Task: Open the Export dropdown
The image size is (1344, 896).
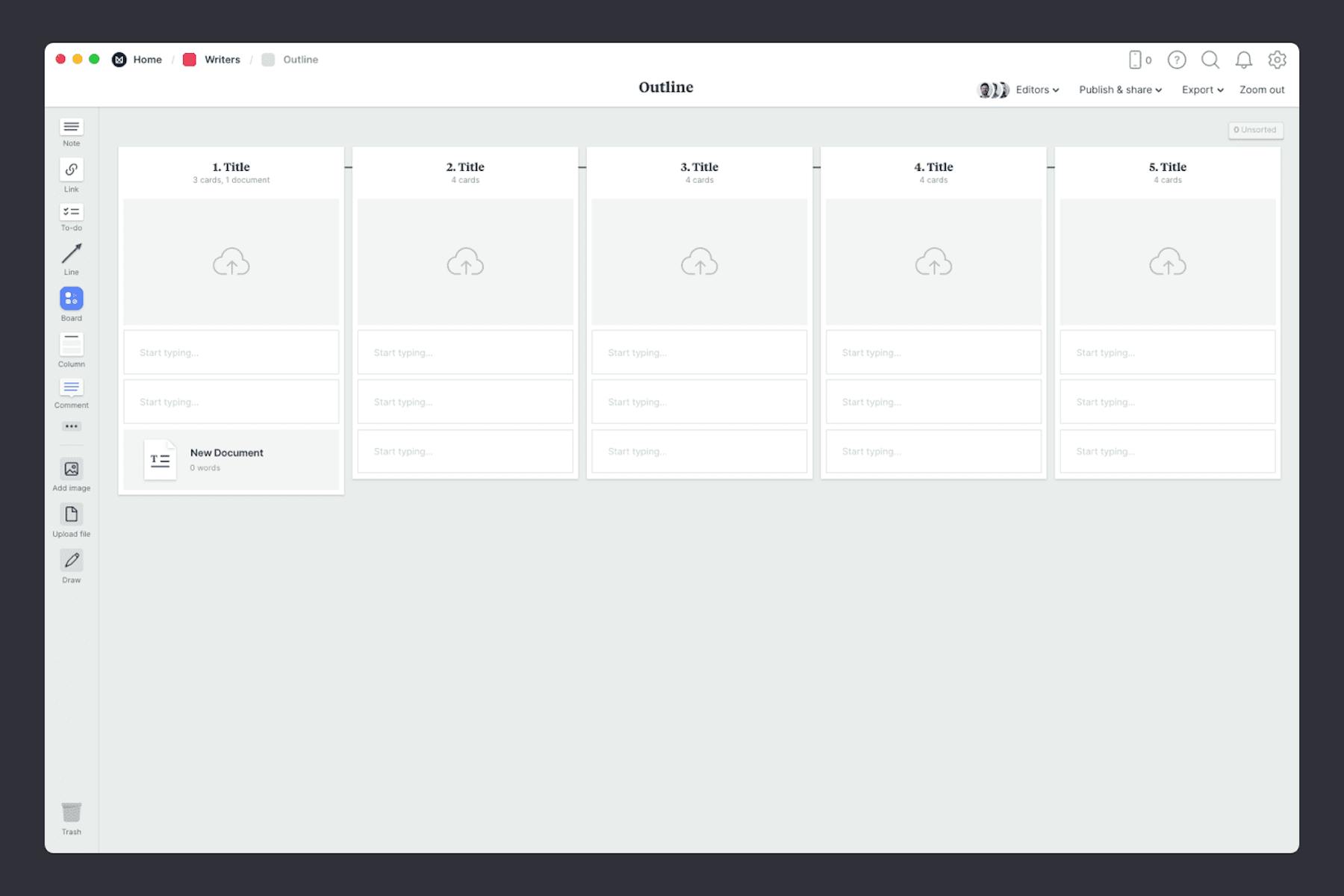Action: coord(1201,90)
